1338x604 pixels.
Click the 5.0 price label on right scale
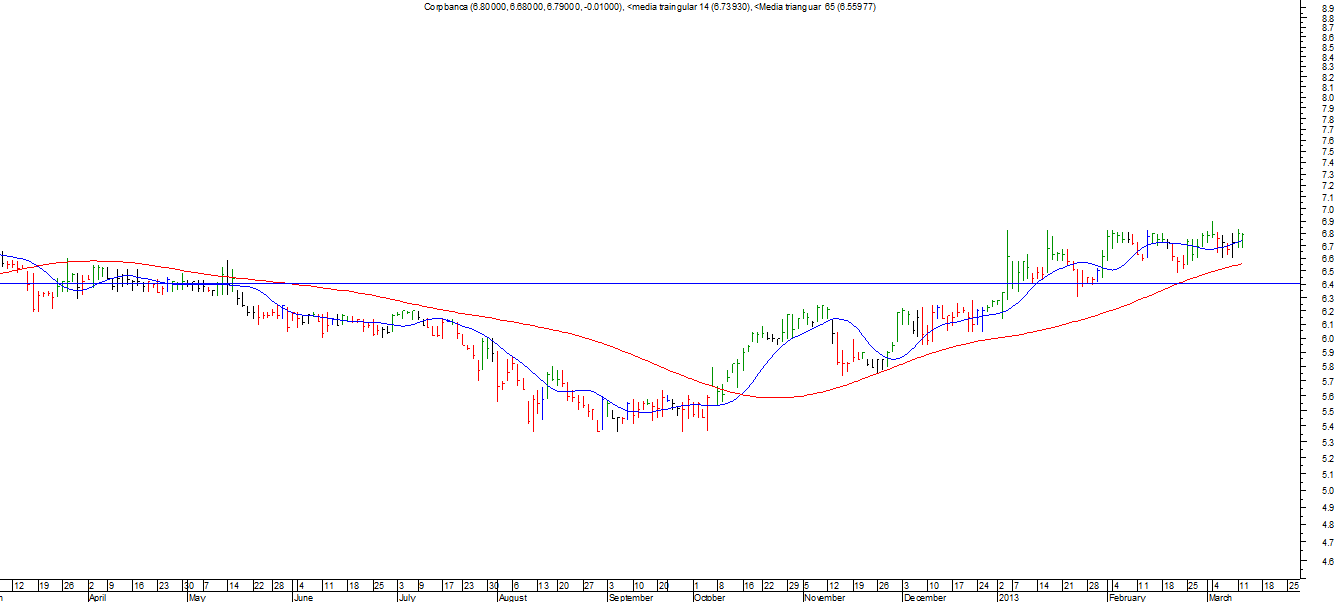click(1329, 491)
